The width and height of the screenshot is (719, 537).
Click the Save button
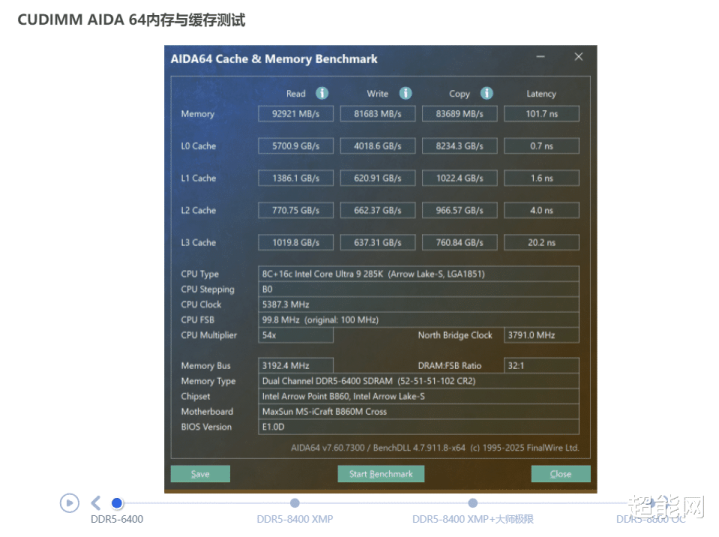pyautogui.click(x=200, y=474)
